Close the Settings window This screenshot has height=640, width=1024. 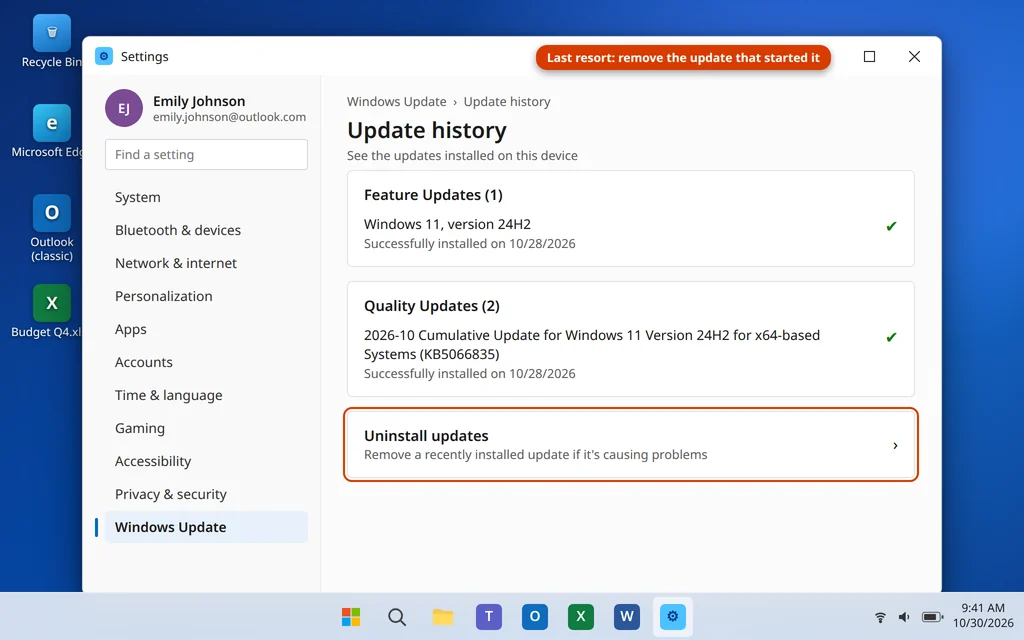pos(914,57)
